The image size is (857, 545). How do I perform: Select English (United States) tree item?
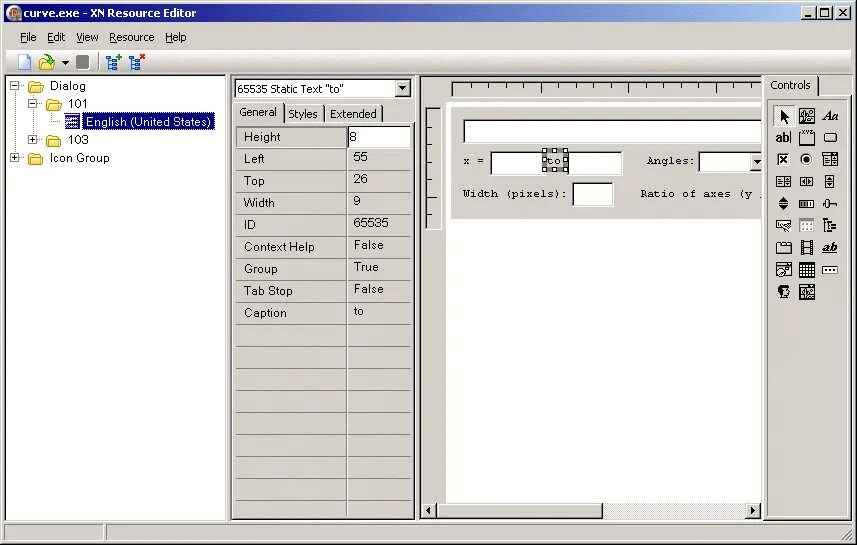tap(148, 121)
